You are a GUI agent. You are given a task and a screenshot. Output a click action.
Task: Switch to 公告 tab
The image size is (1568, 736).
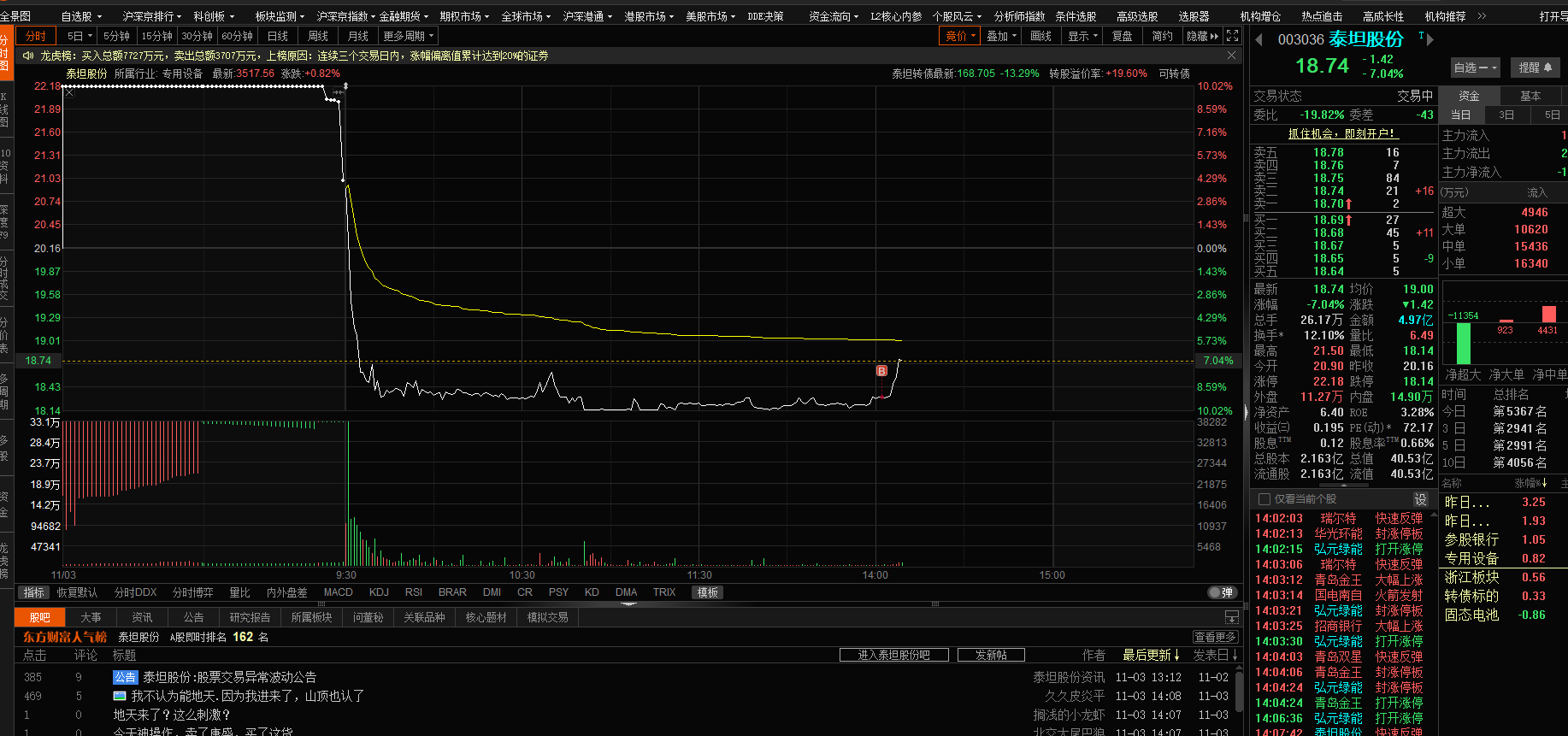[194, 617]
